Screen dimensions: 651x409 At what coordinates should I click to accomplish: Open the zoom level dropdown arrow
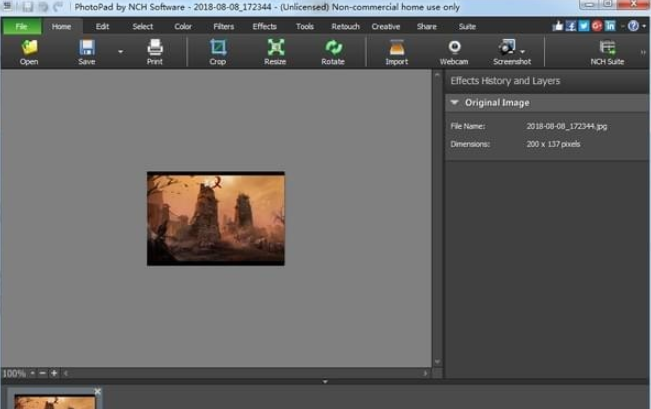coord(32,373)
